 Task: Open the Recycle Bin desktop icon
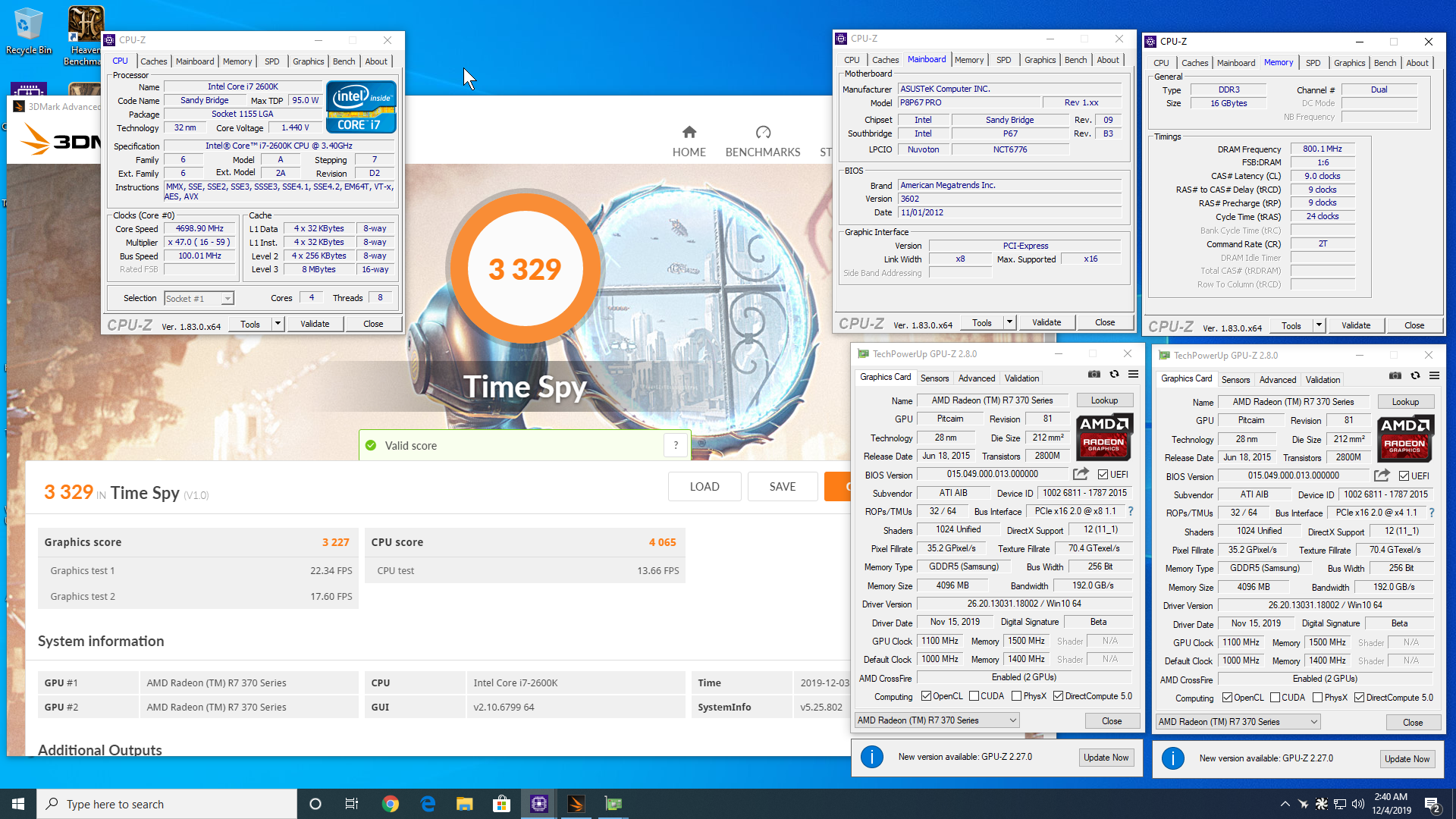pyautogui.click(x=28, y=32)
